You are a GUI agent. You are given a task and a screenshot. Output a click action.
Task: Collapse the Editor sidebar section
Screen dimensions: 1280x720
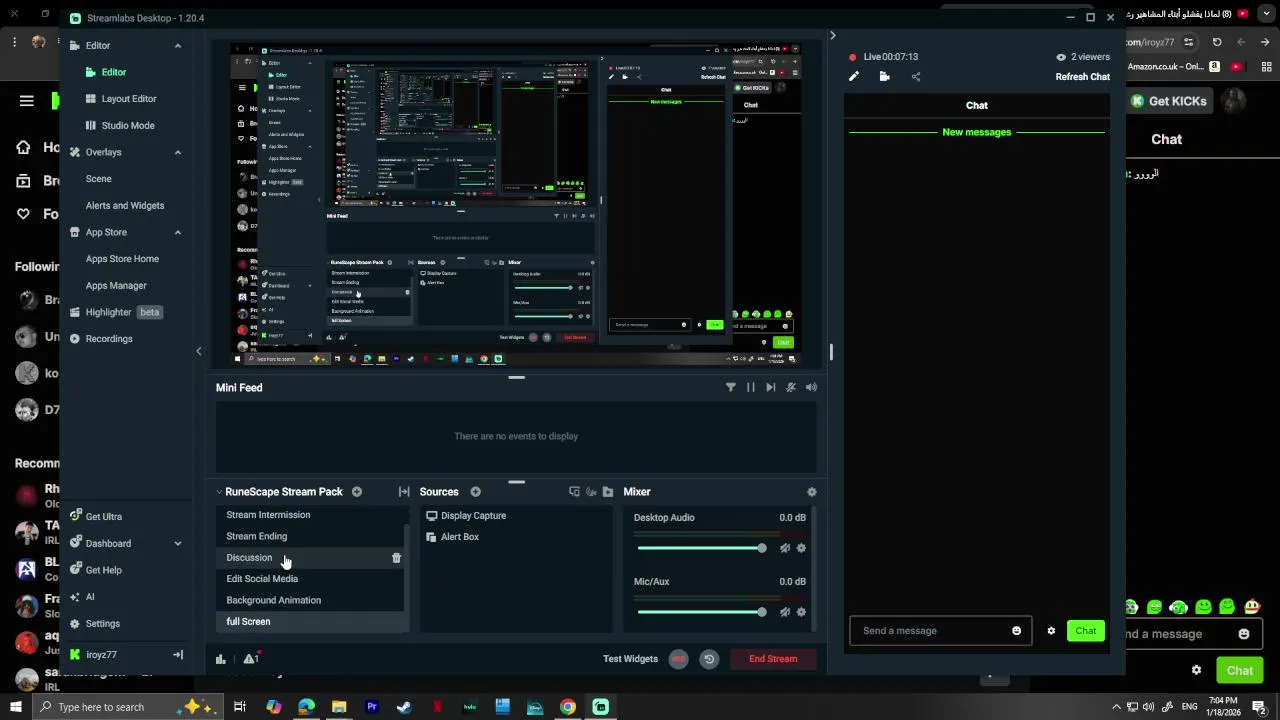(x=178, y=46)
